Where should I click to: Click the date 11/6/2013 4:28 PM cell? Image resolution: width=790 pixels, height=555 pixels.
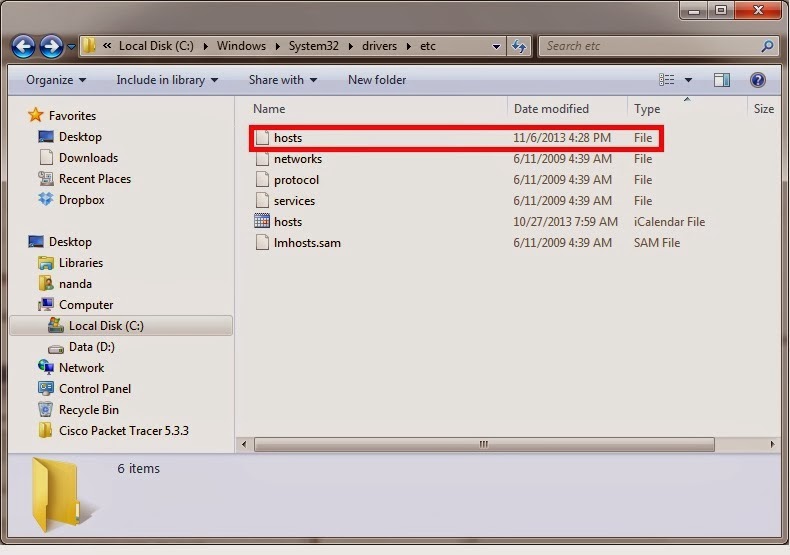coord(562,138)
